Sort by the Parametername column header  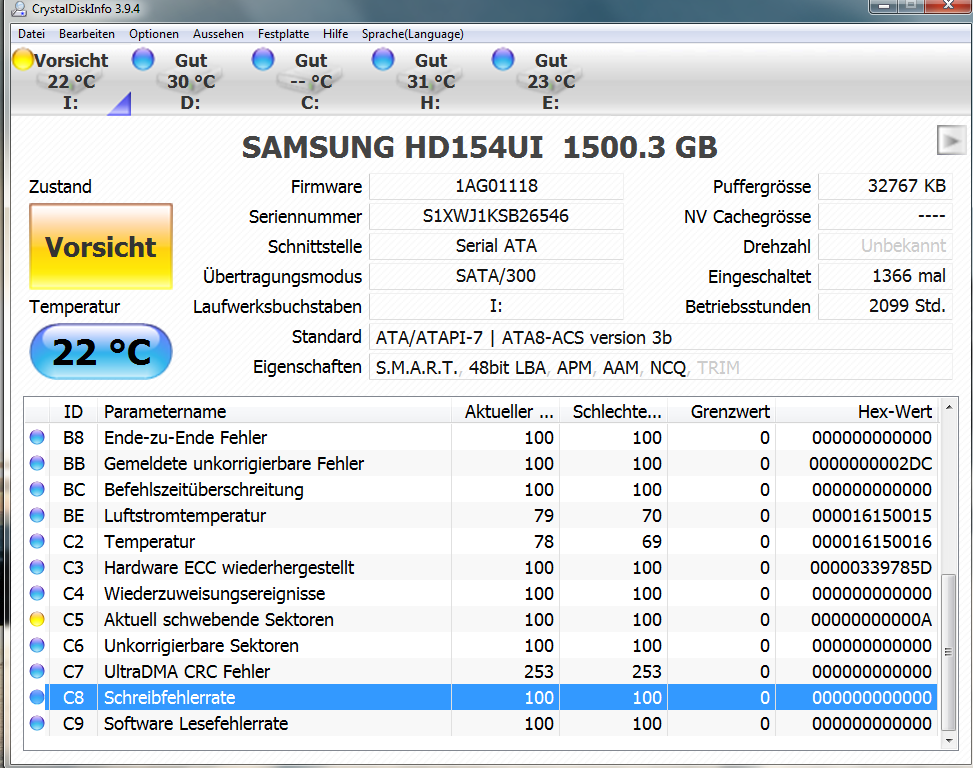pos(274,411)
